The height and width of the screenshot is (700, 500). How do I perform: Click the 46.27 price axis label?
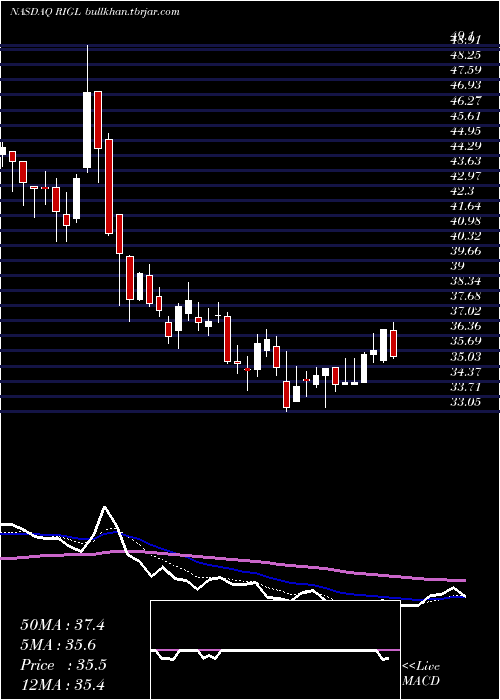pyautogui.click(x=467, y=100)
